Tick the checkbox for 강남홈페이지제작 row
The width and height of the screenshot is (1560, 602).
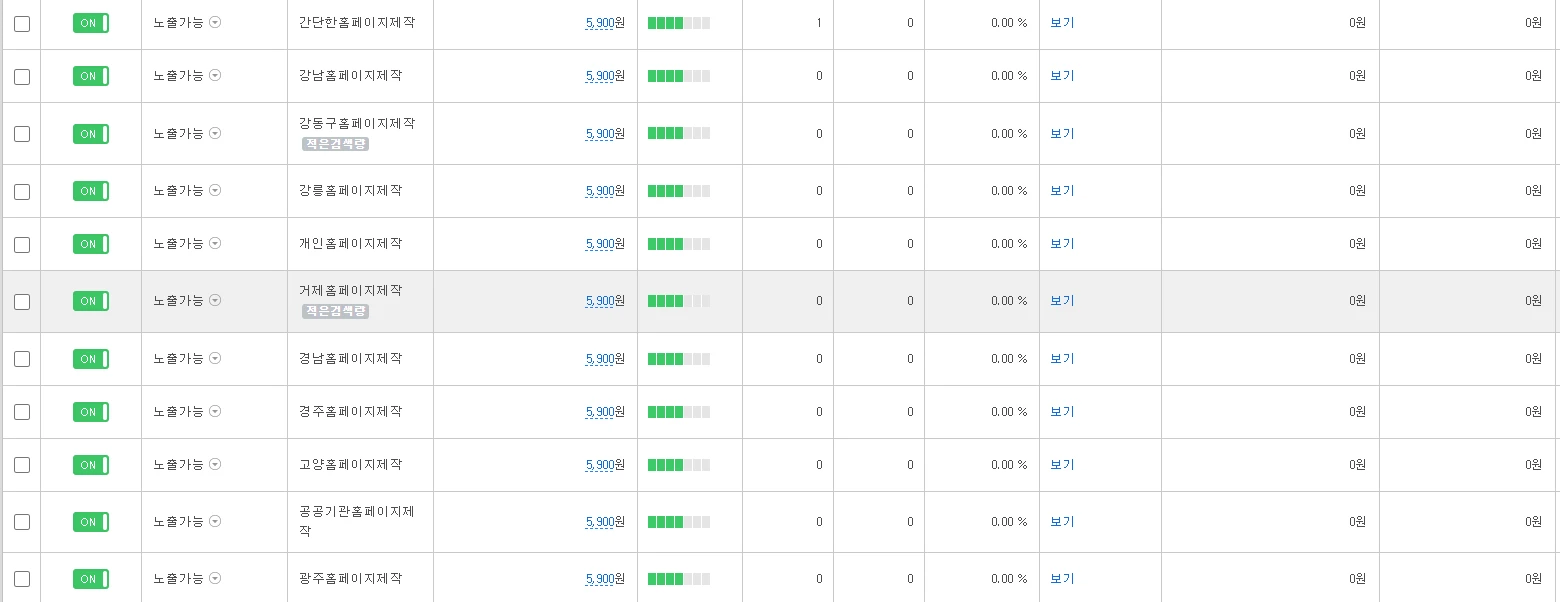(x=22, y=76)
